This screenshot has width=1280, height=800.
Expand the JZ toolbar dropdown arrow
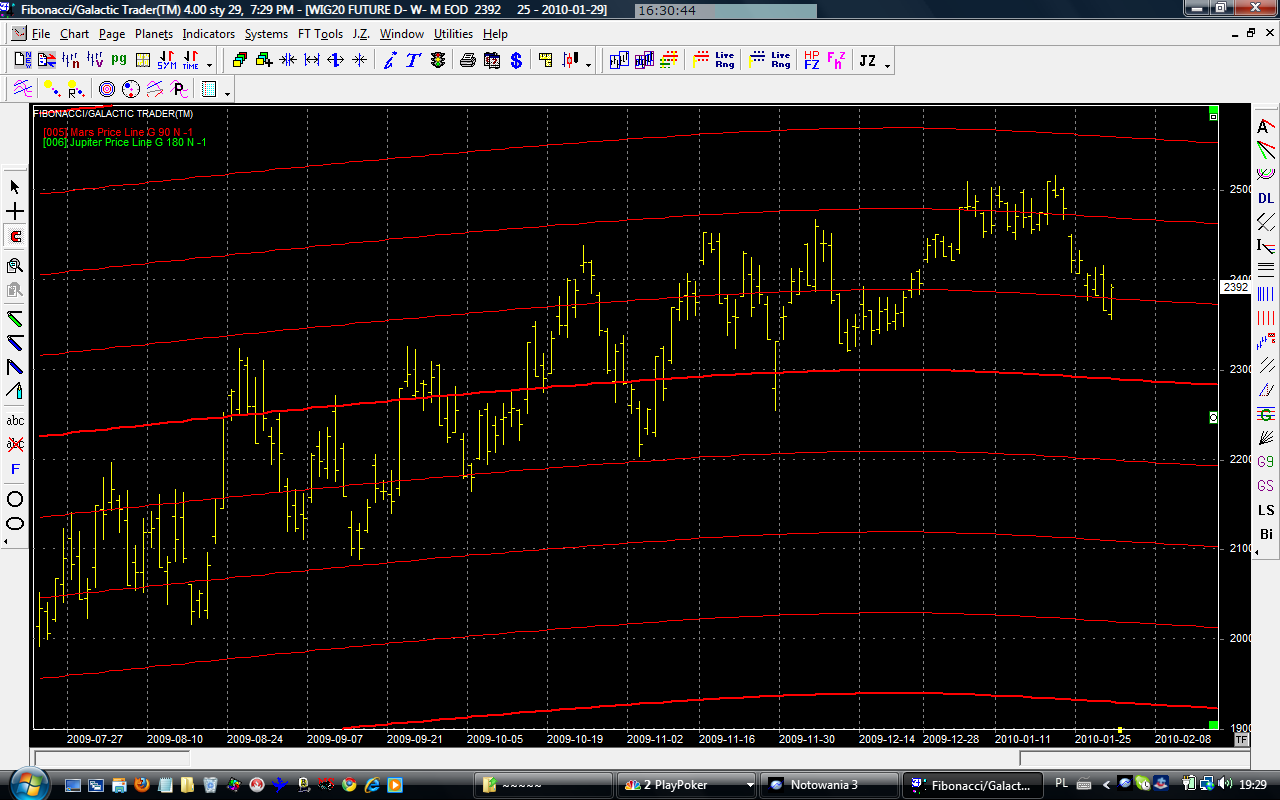click(x=887, y=65)
